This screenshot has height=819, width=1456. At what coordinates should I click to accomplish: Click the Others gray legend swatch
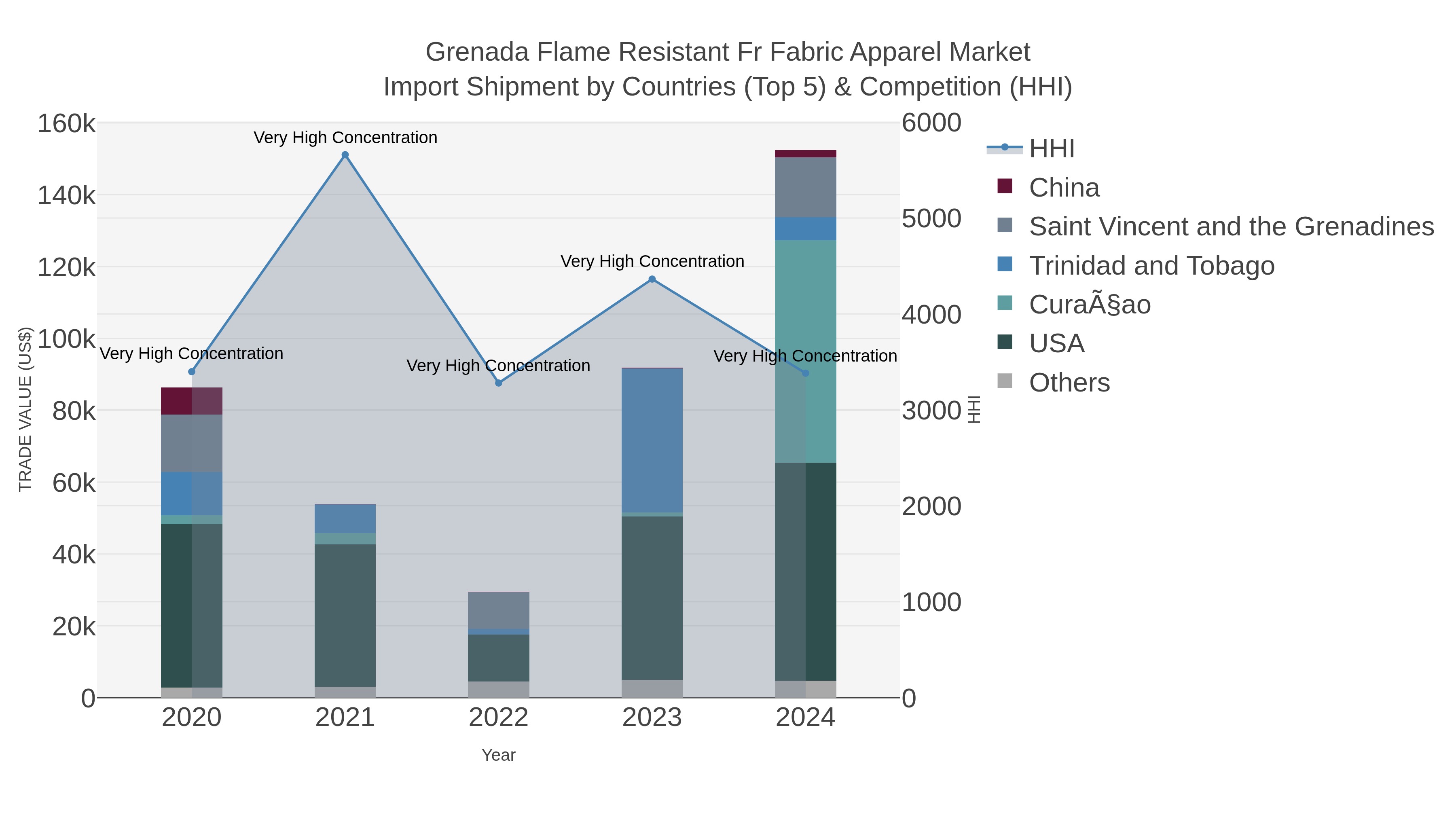[1004, 381]
